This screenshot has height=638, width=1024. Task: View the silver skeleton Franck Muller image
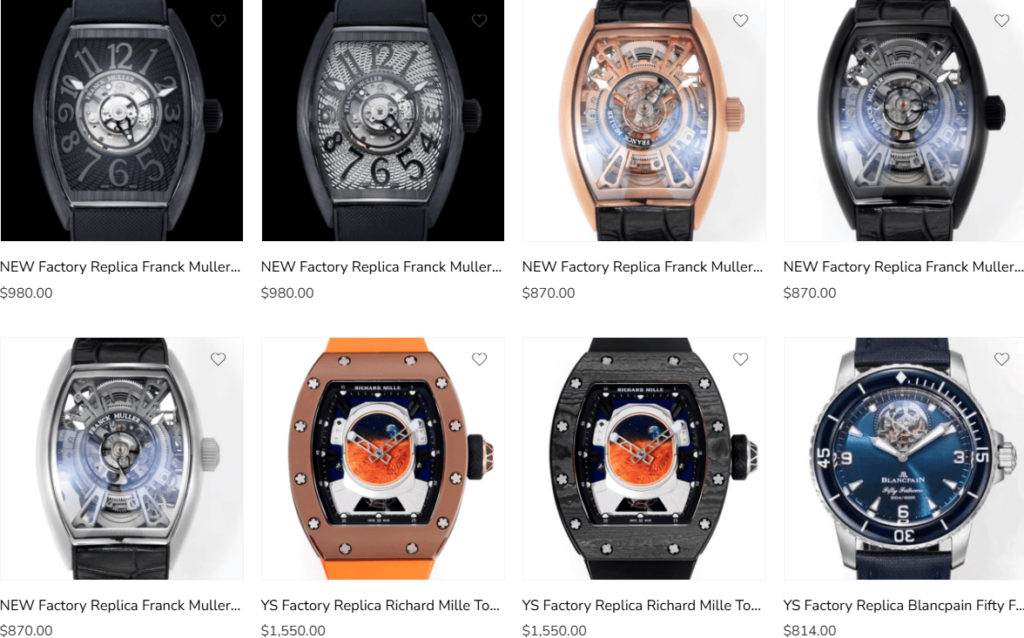(x=121, y=458)
